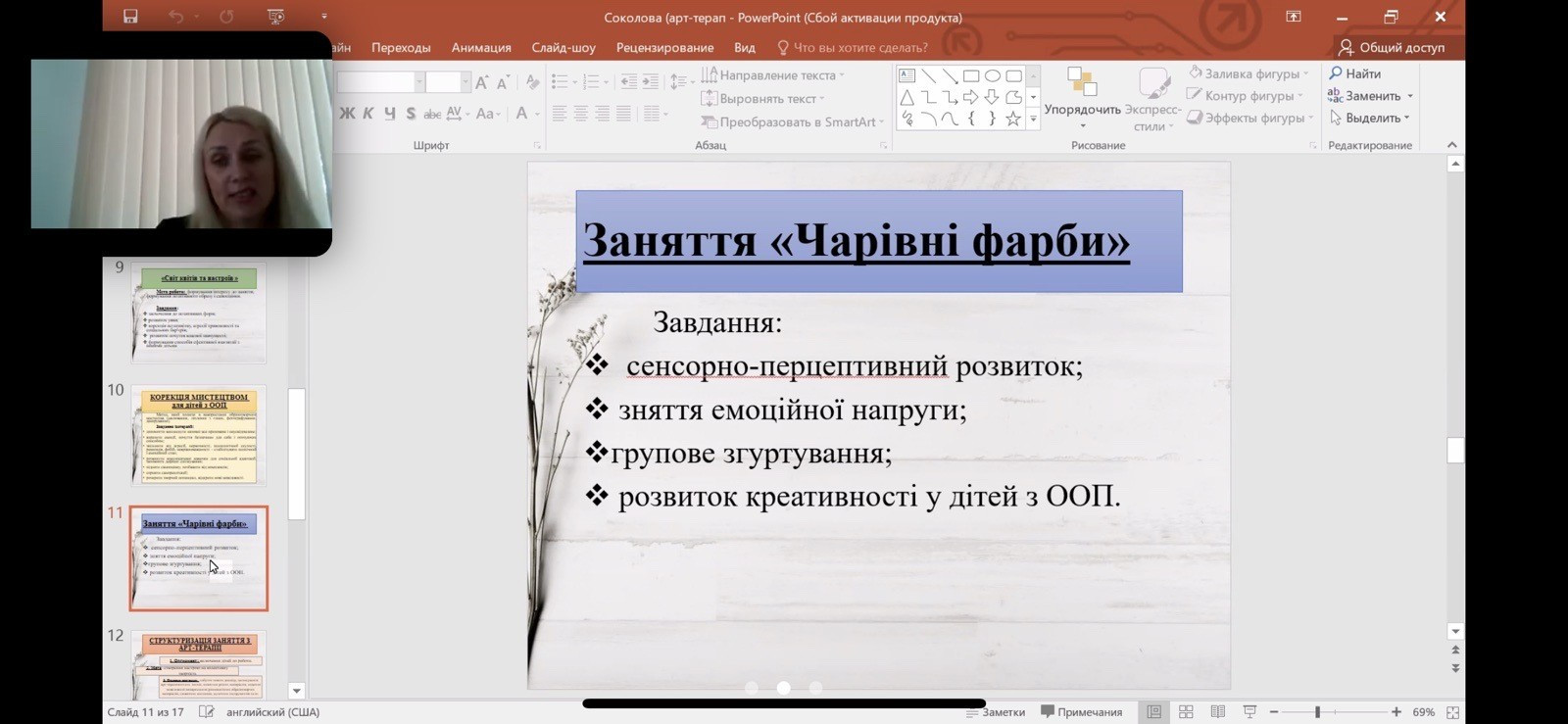The width and height of the screenshot is (1568, 724).
Task: Switch to slide sorter view
Action: click(1186, 712)
